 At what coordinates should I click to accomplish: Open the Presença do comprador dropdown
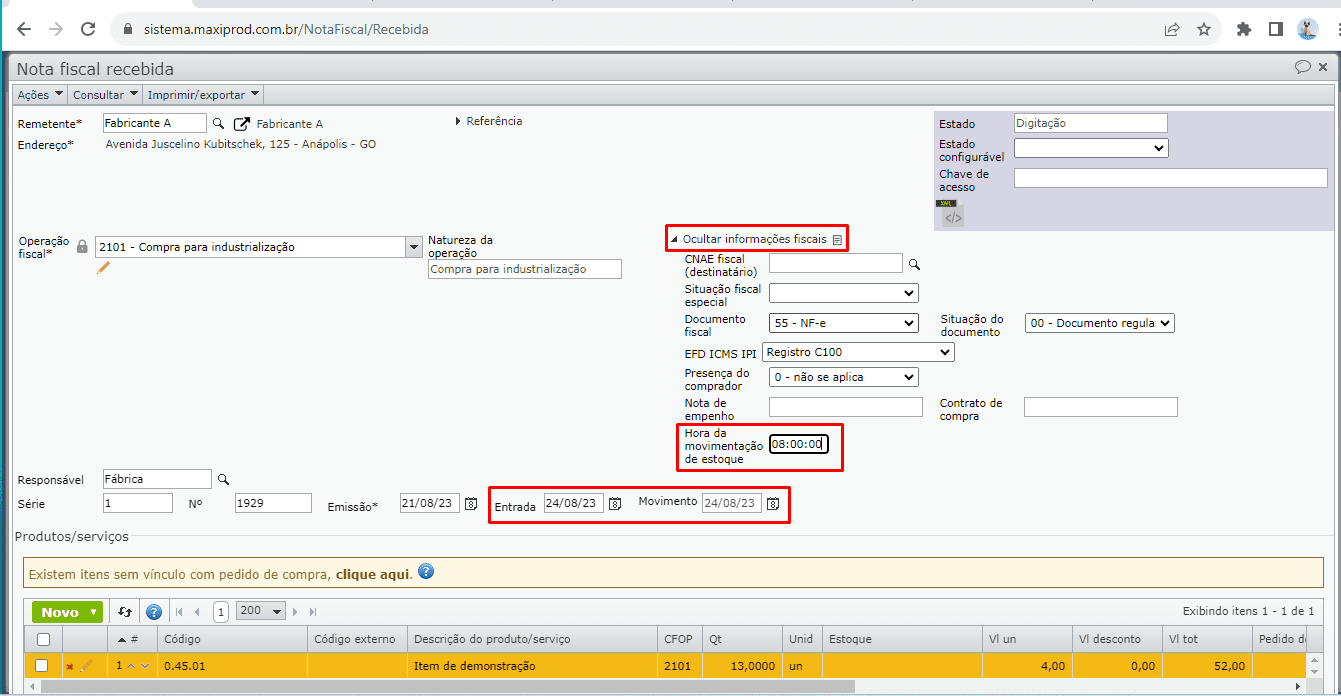(x=843, y=377)
